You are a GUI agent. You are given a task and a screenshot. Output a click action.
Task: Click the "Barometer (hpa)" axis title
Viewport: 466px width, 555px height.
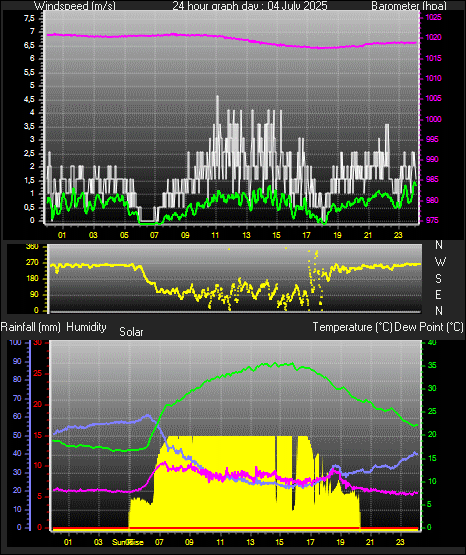(409, 6)
